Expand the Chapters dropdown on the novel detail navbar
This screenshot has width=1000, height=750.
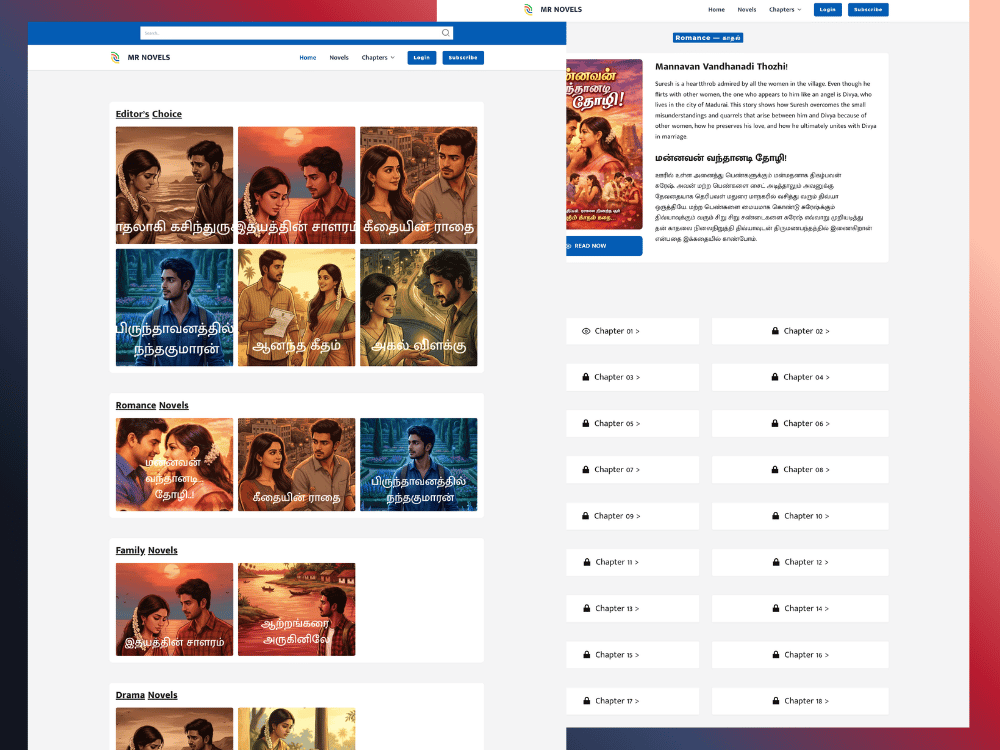[785, 10]
